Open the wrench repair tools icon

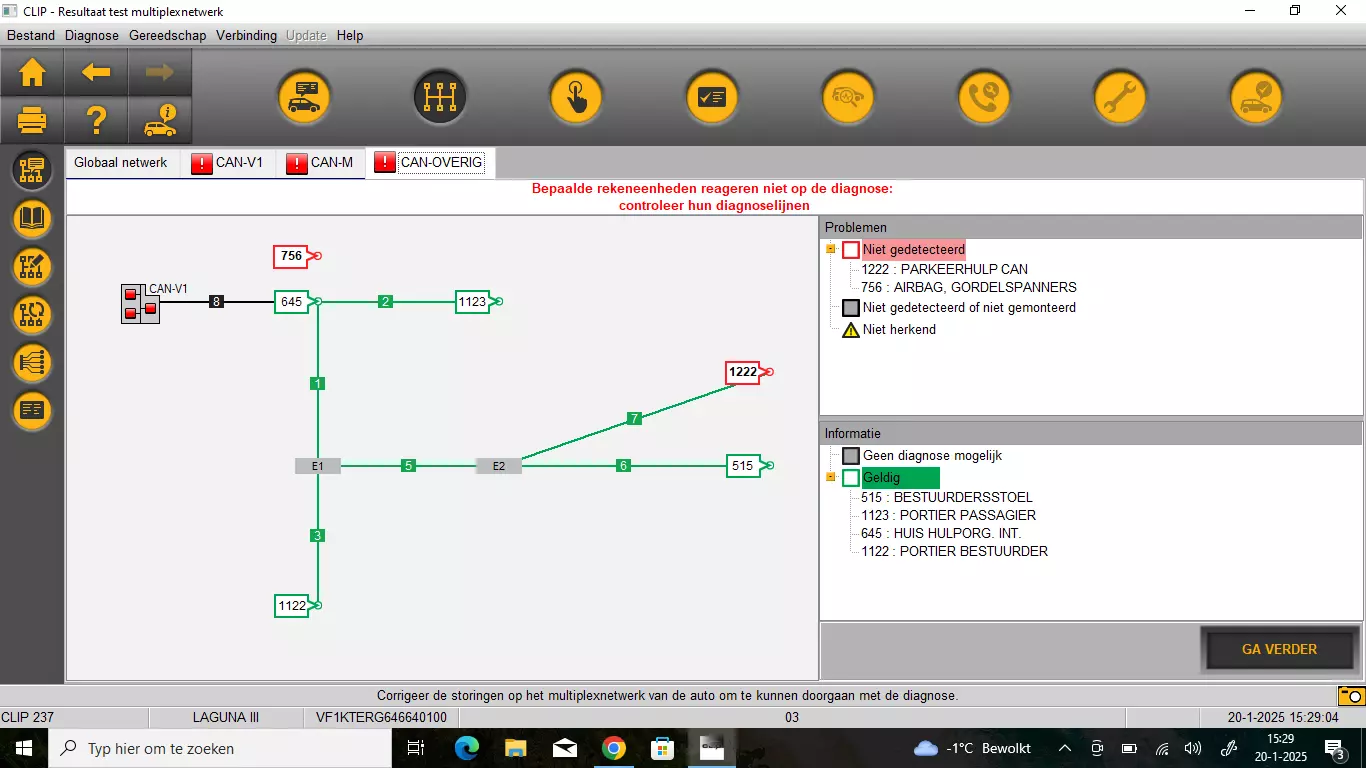[1119, 97]
